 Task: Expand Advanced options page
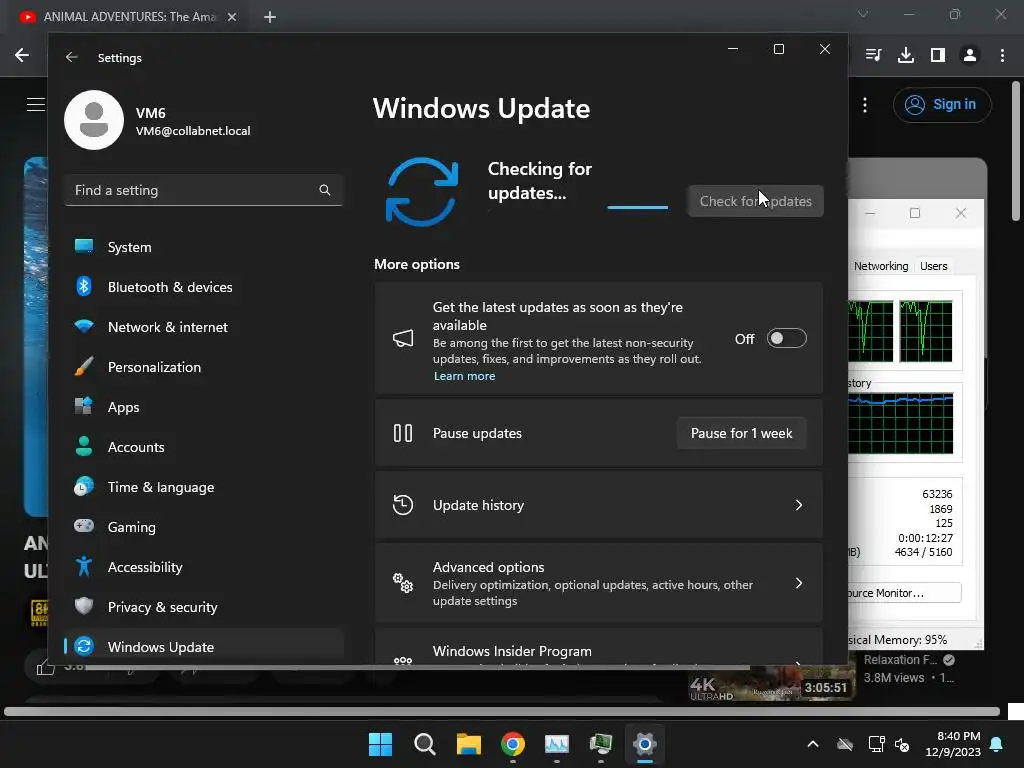[598, 583]
